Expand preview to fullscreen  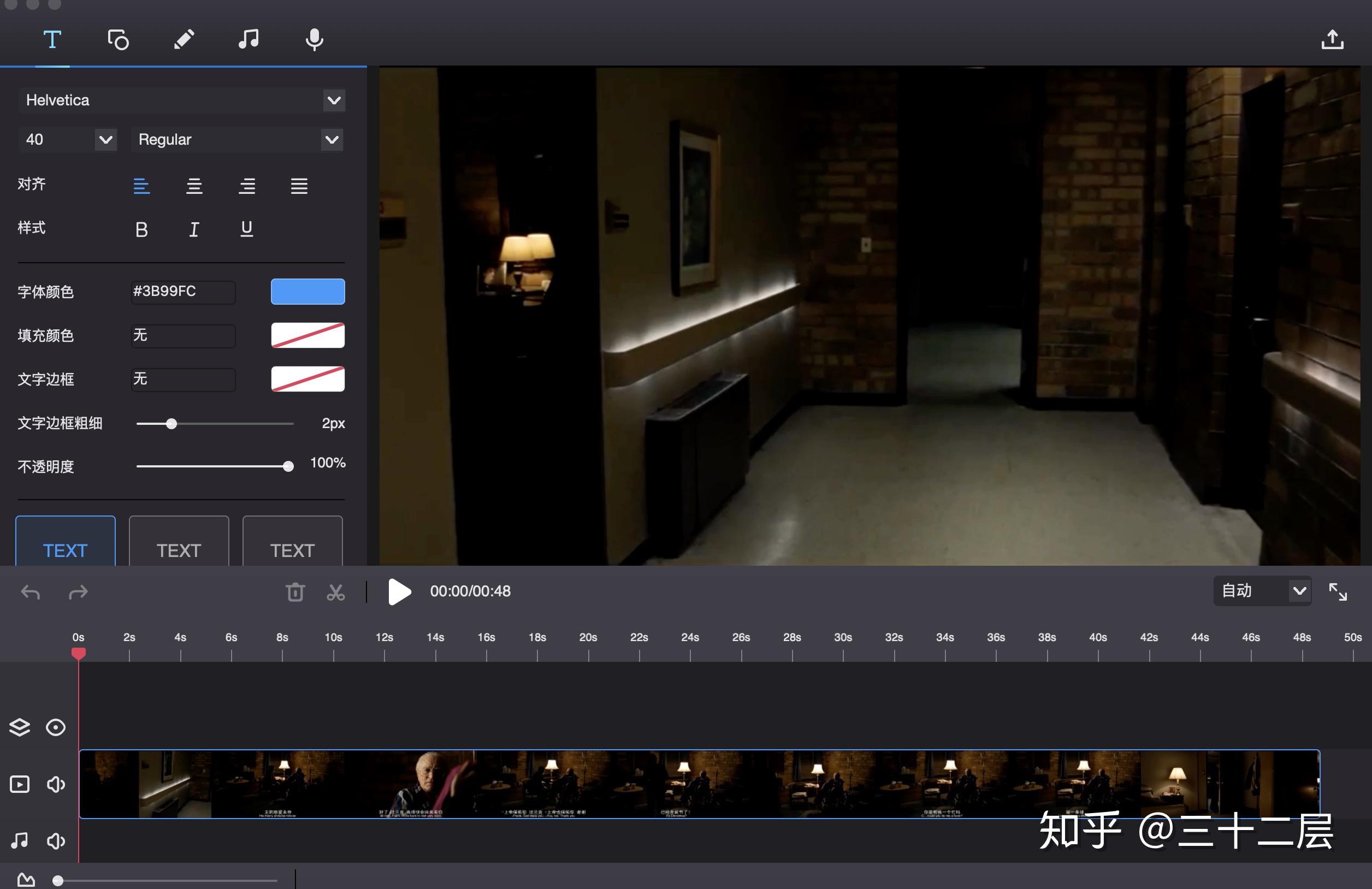click(1338, 591)
